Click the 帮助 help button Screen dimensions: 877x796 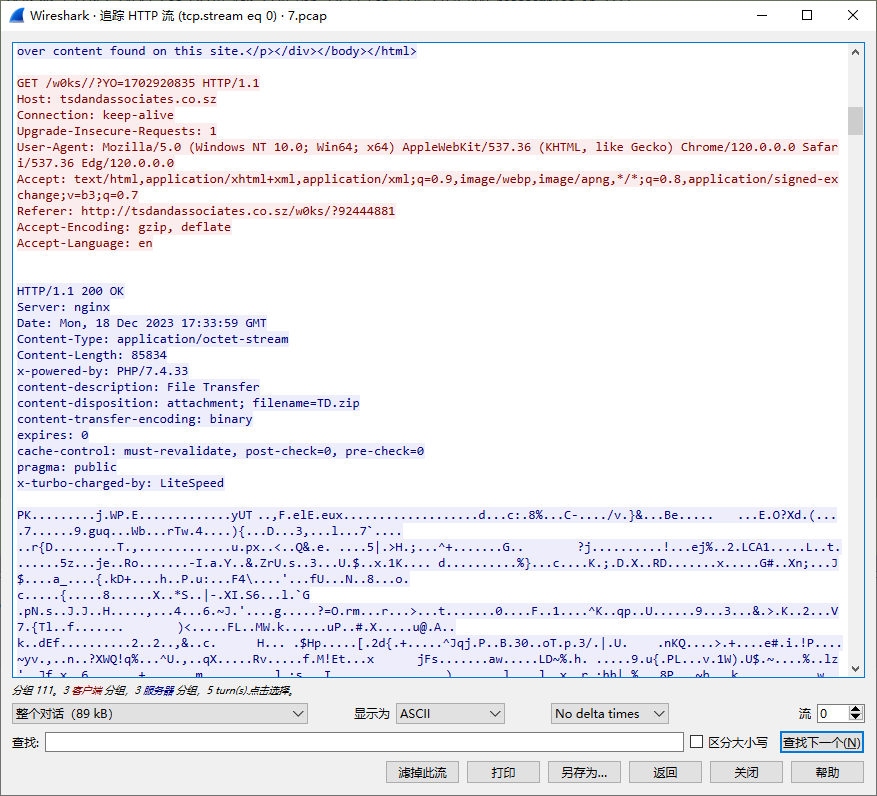click(827, 772)
